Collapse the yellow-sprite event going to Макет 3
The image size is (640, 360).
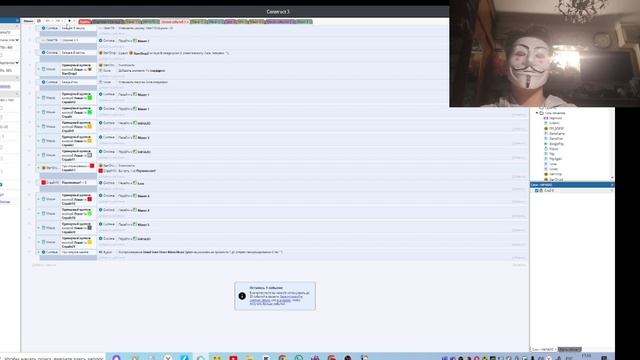[38, 141]
